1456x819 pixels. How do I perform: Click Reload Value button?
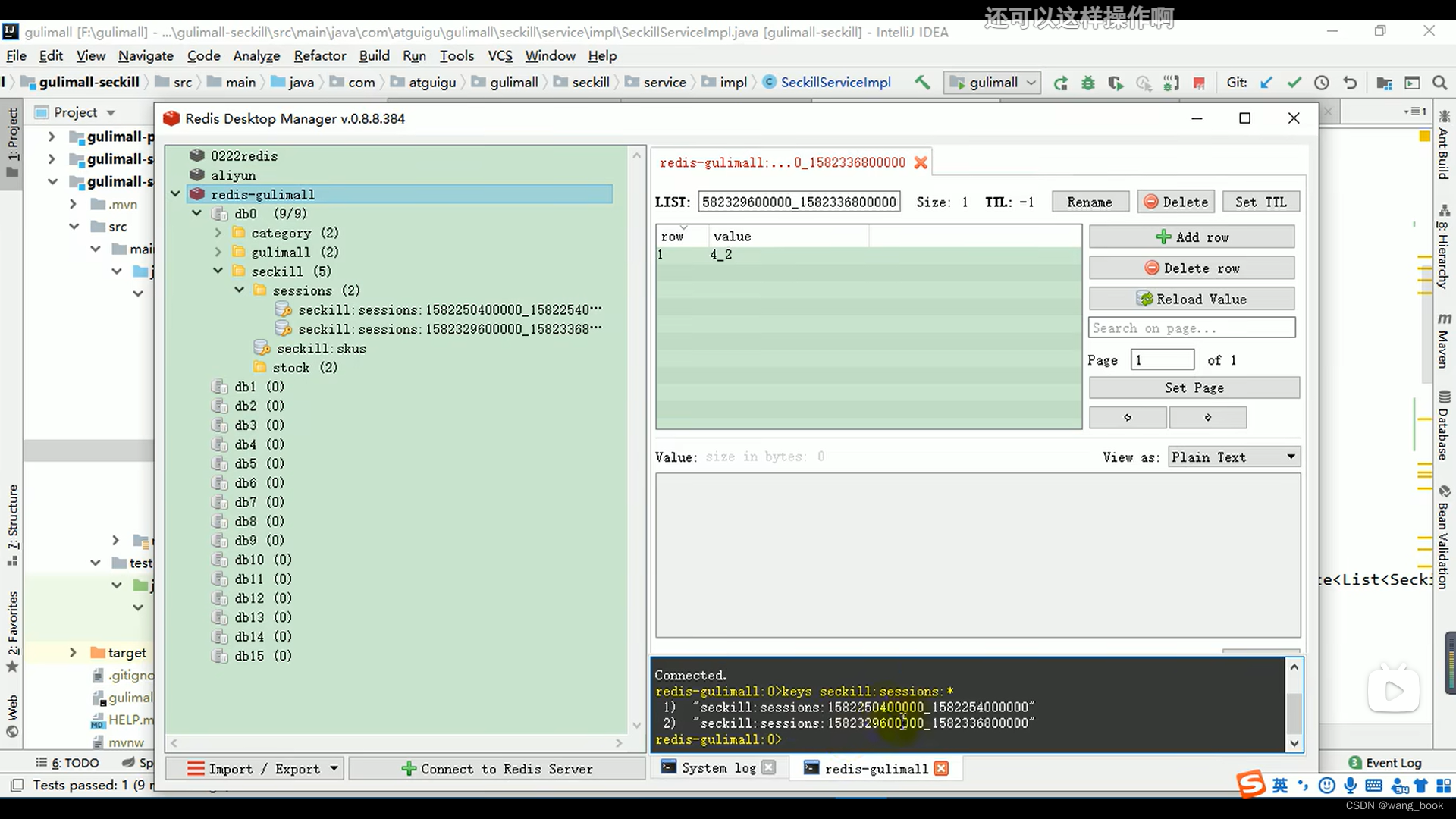1192,299
